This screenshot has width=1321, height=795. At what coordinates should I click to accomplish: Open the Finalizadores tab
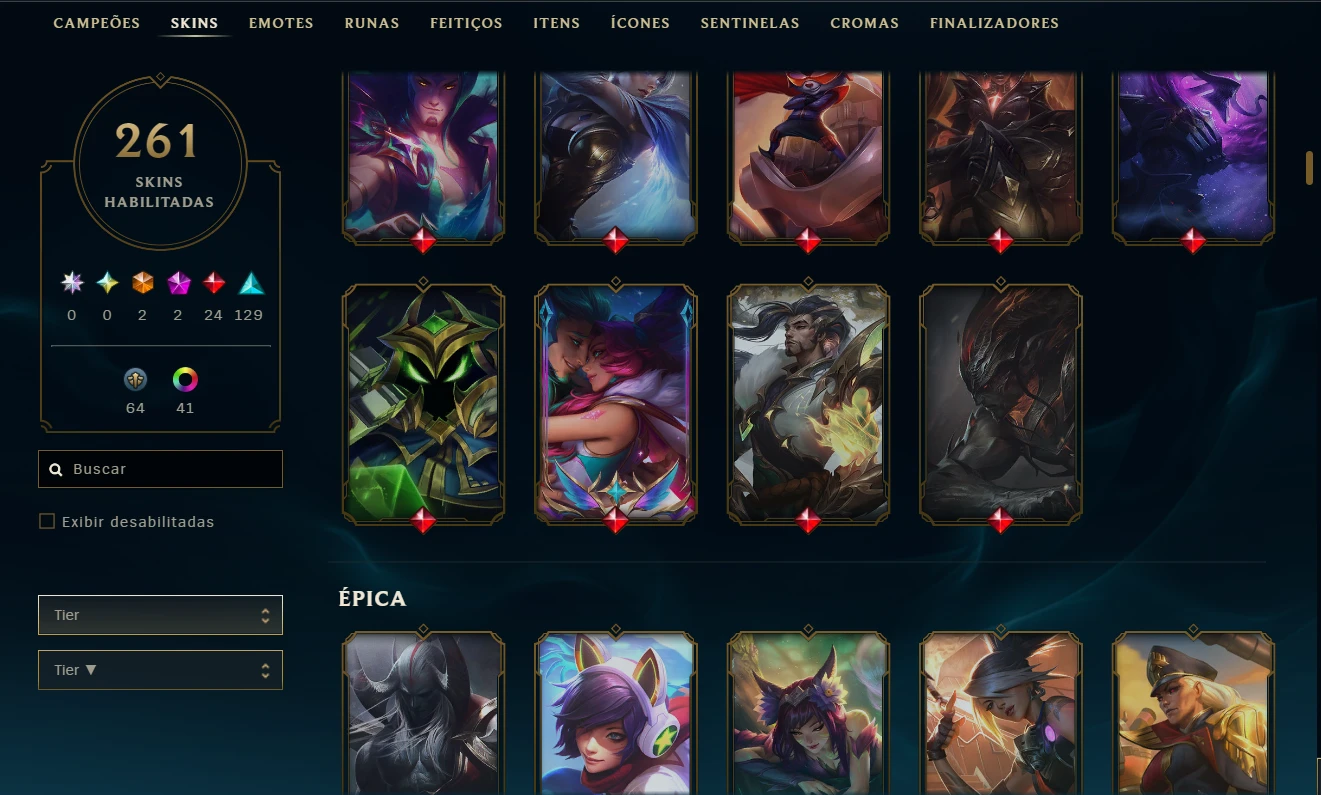pyautogui.click(x=994, y=23)
